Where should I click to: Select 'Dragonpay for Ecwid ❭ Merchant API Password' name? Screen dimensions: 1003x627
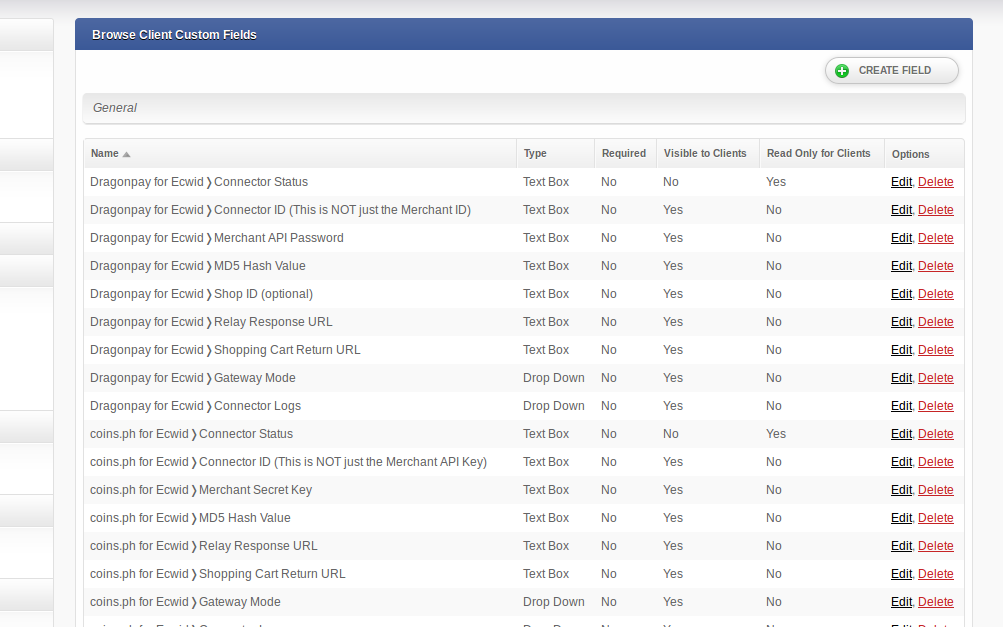click(x=217, y=238)
